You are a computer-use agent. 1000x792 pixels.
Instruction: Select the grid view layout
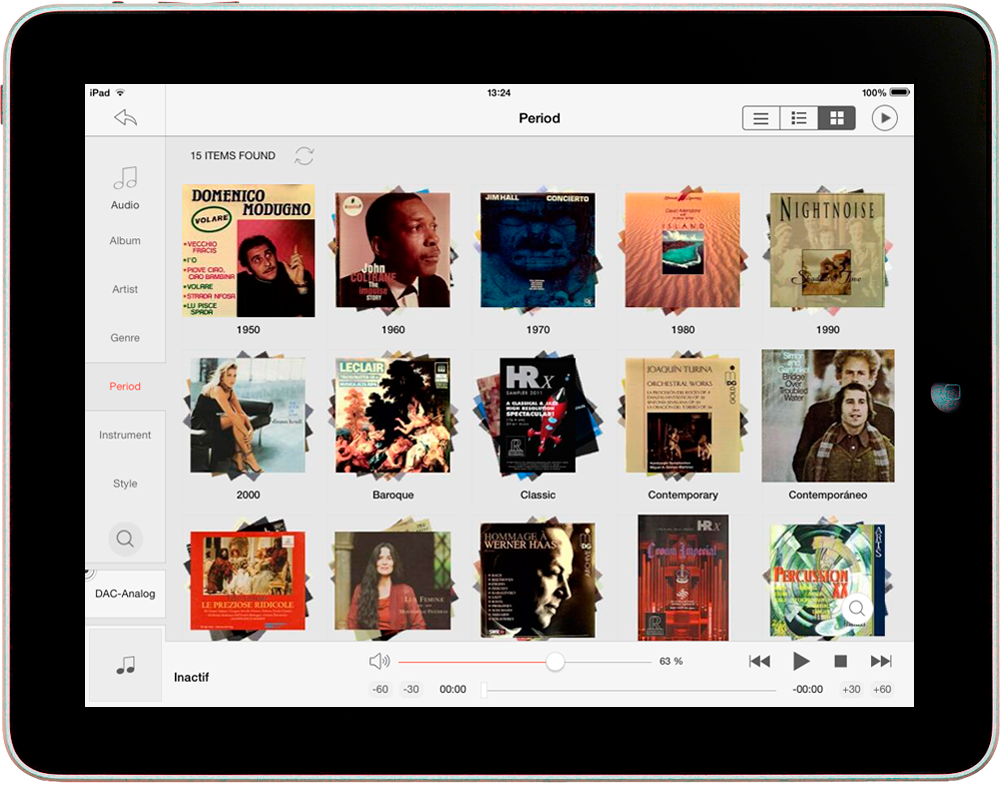coord(837,118)
